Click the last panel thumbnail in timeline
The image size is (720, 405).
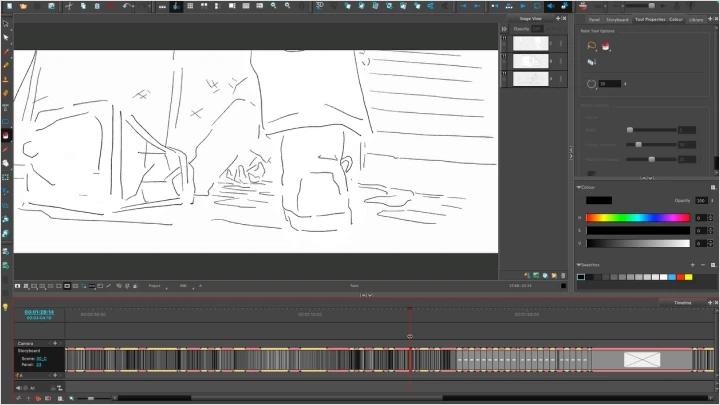pos(641,359)
